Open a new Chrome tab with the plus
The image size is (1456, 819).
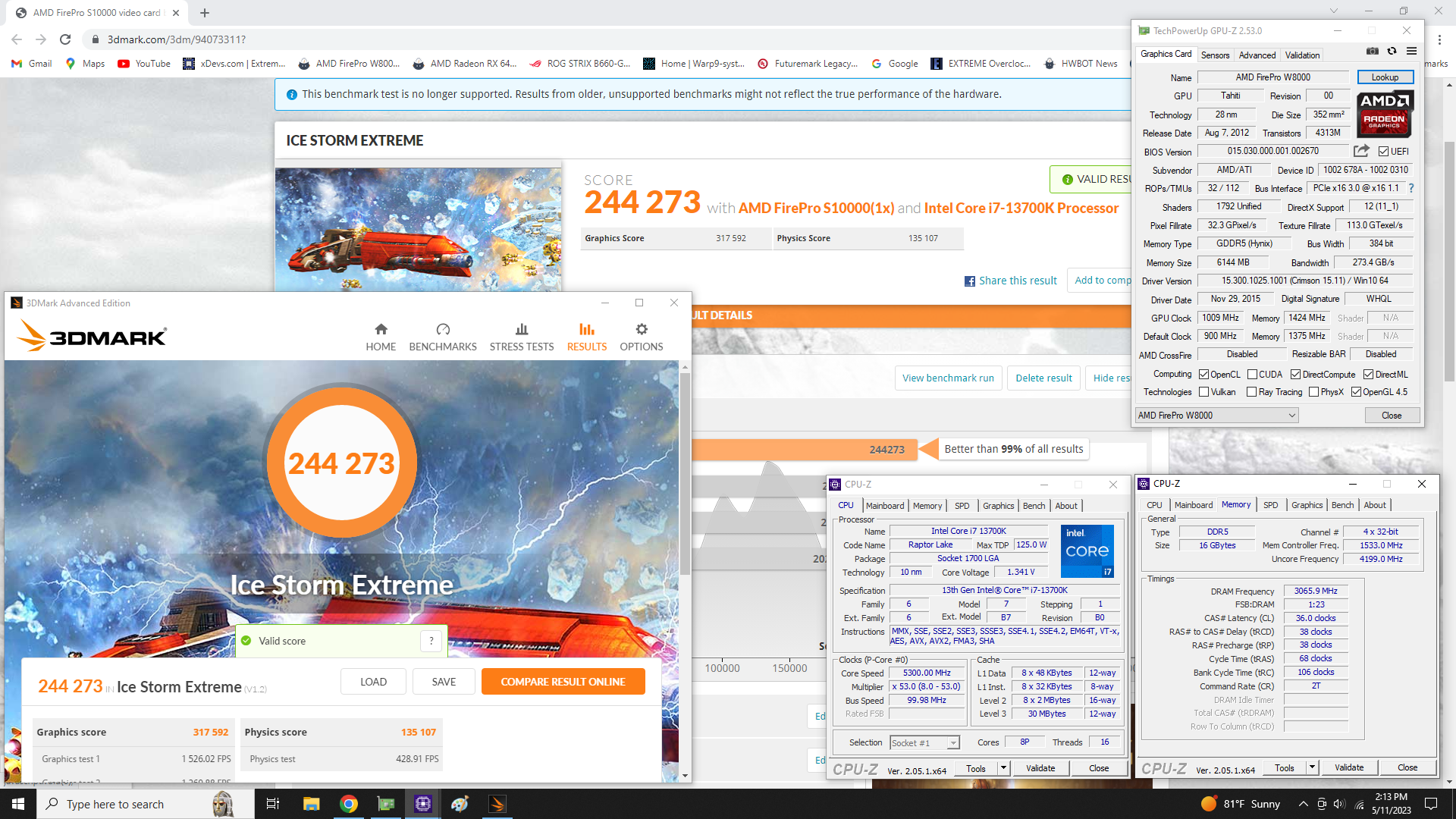click(x=205, y=13)
